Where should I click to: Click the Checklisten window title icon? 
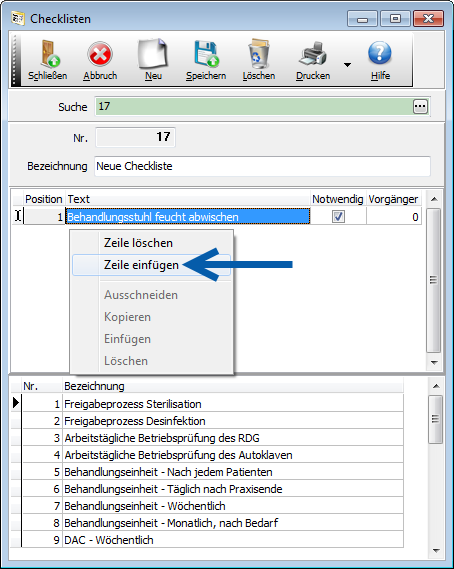(x=17, y=18)
